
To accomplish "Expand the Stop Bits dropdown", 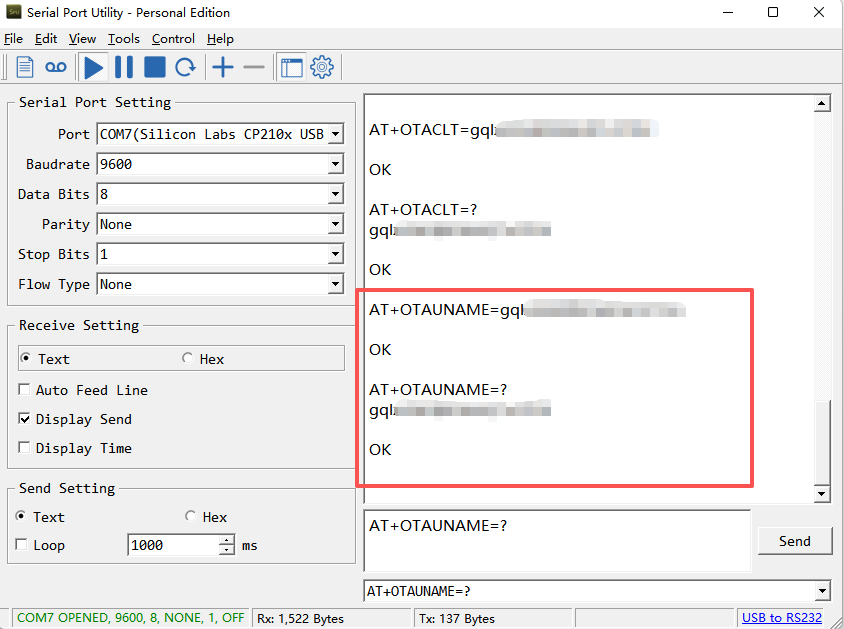I will tap(335, 254).
